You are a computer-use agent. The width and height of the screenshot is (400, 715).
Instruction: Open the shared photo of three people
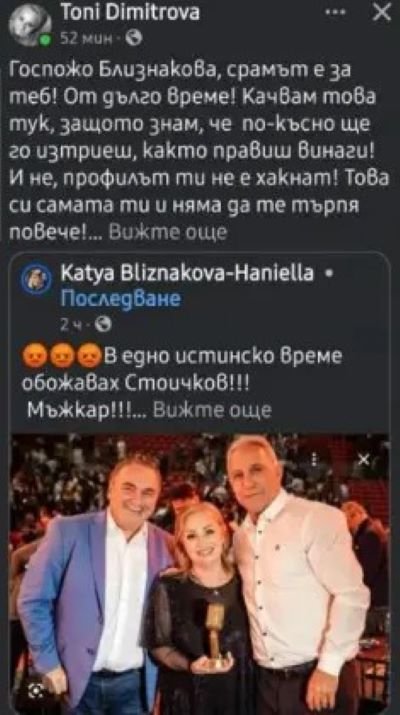click(200, 574)
